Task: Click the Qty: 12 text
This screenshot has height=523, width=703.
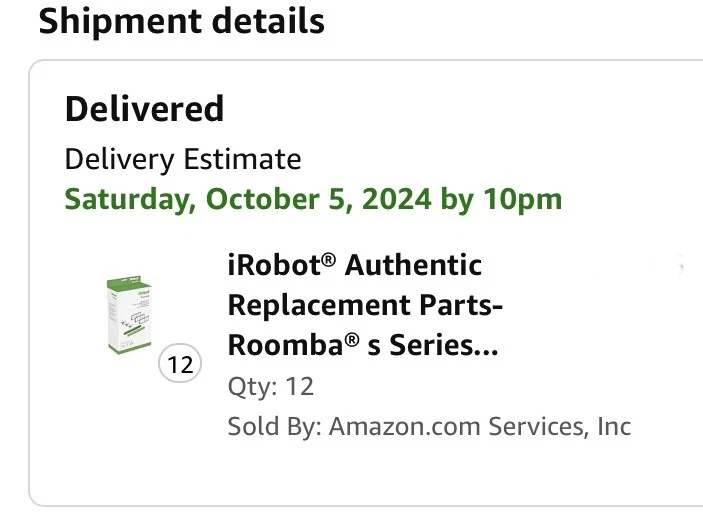Action: click(x=271, y=386)
